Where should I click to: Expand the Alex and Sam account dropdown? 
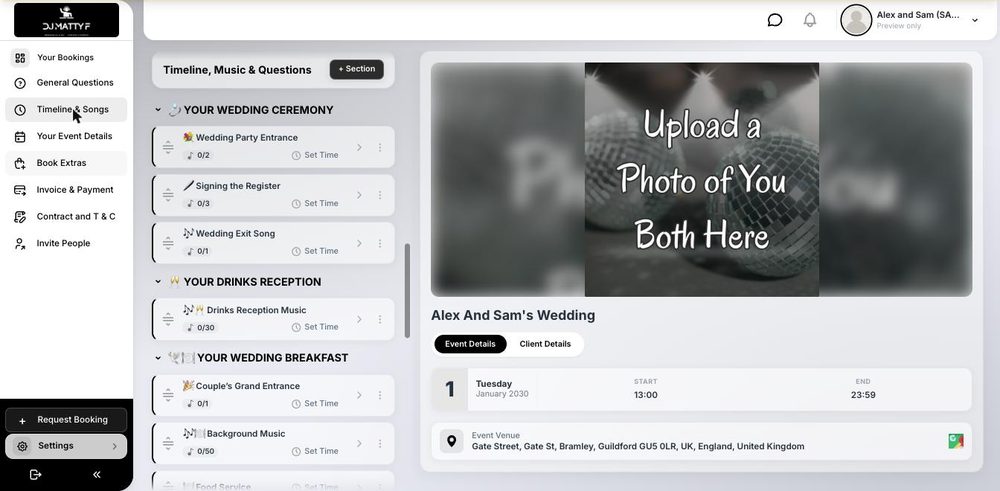click(x=974, y=20)
